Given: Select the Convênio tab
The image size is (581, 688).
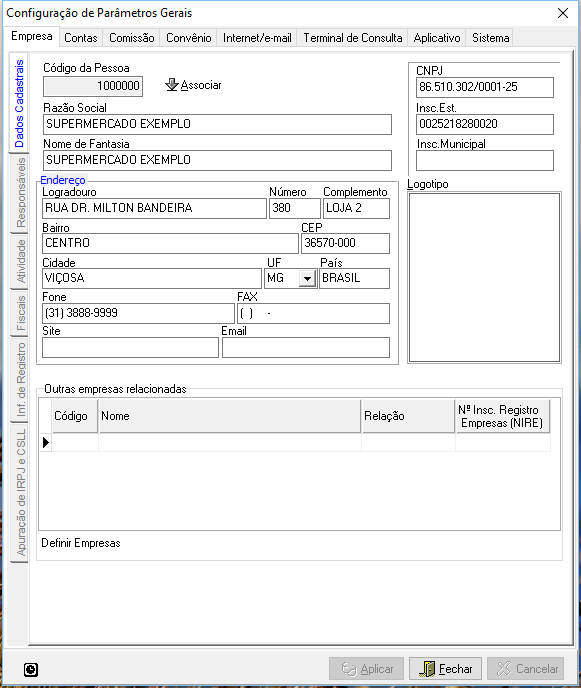Looking at the screenshot, I should (189, 38).
